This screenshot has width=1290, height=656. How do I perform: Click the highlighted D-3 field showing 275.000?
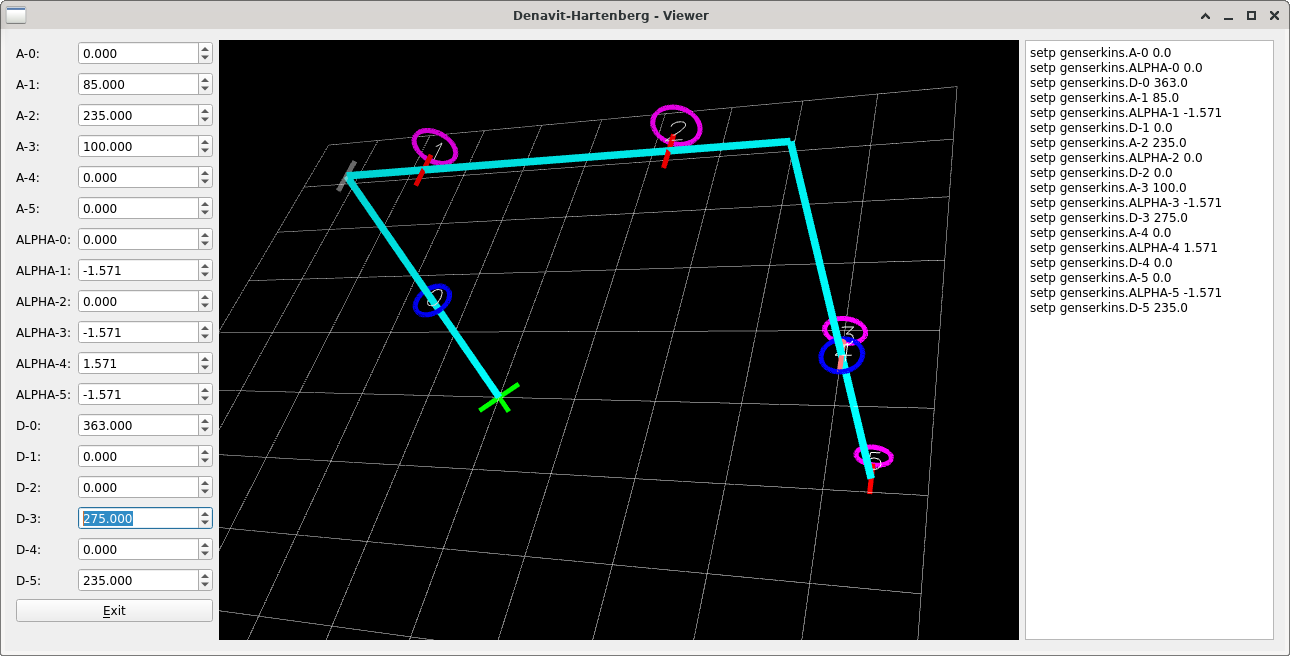coord(138,518)
